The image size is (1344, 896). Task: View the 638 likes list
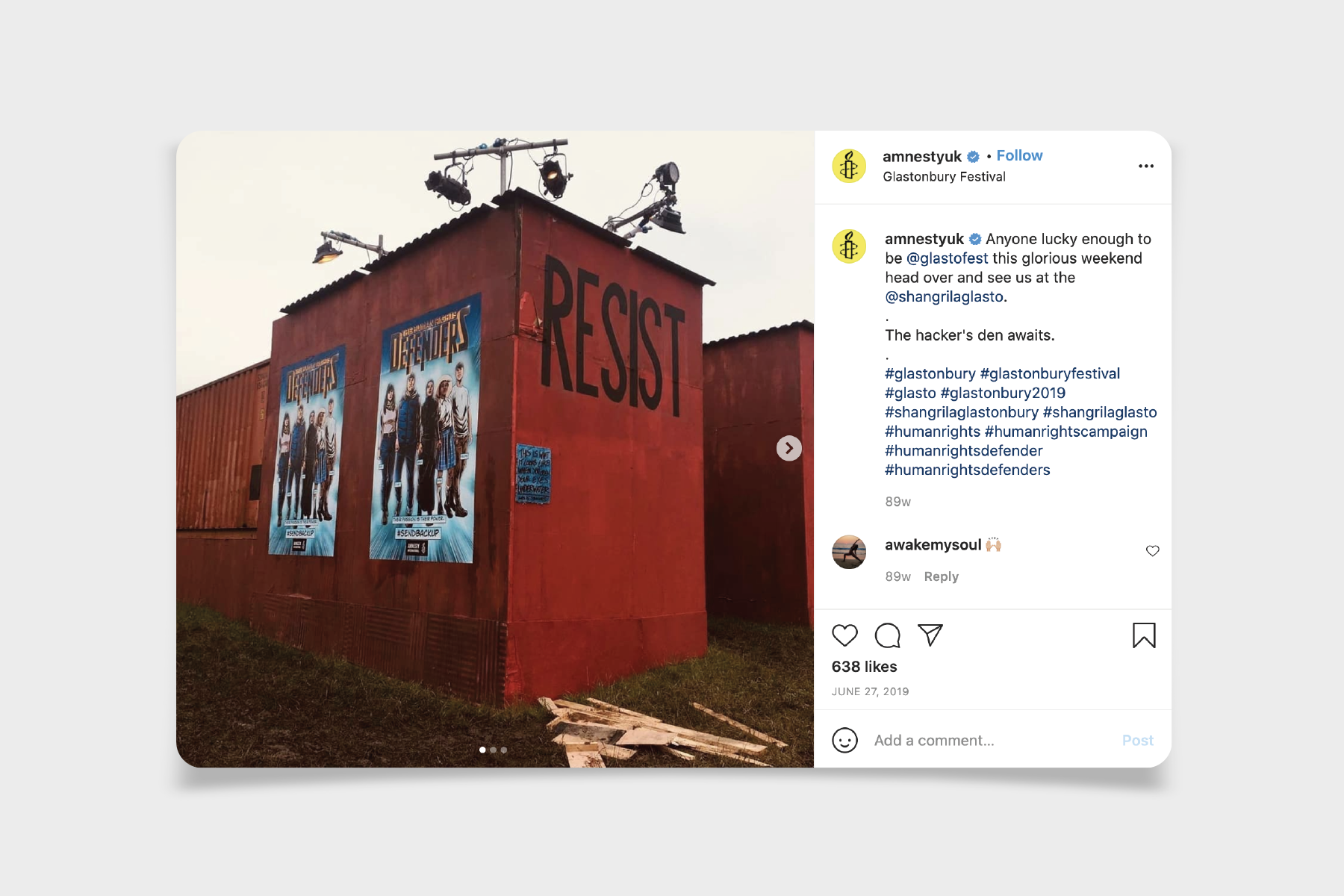(x=864, y=667)
